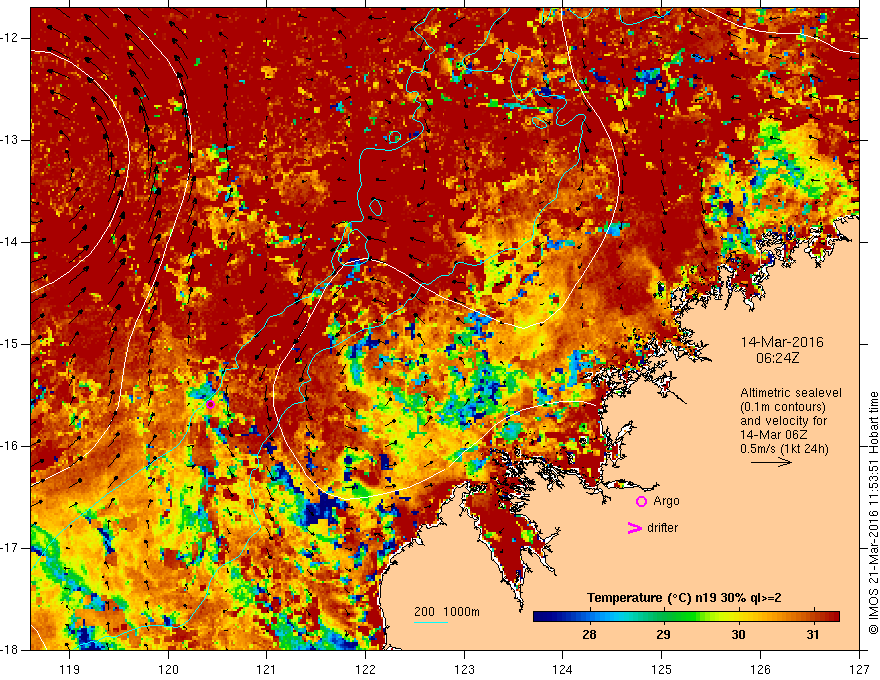
Task: Click the velocity for caption line
Action: click(783, 421)
